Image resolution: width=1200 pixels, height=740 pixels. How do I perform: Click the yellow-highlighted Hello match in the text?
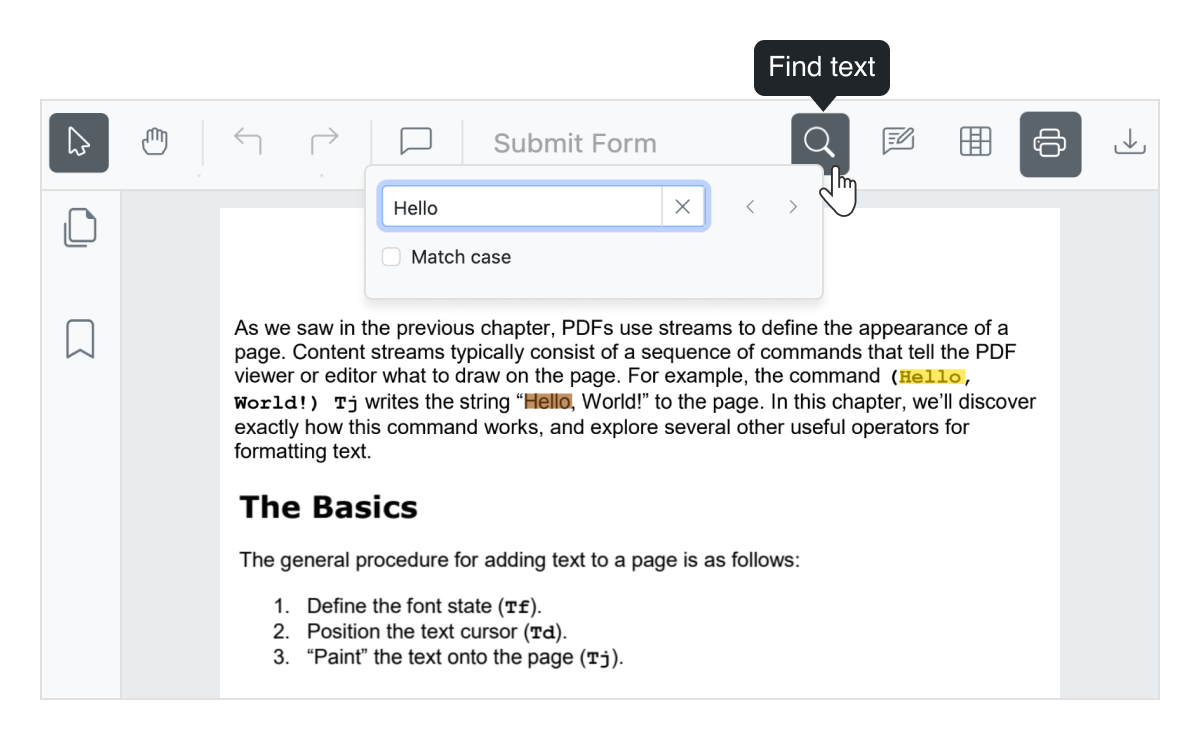point(930,377)
